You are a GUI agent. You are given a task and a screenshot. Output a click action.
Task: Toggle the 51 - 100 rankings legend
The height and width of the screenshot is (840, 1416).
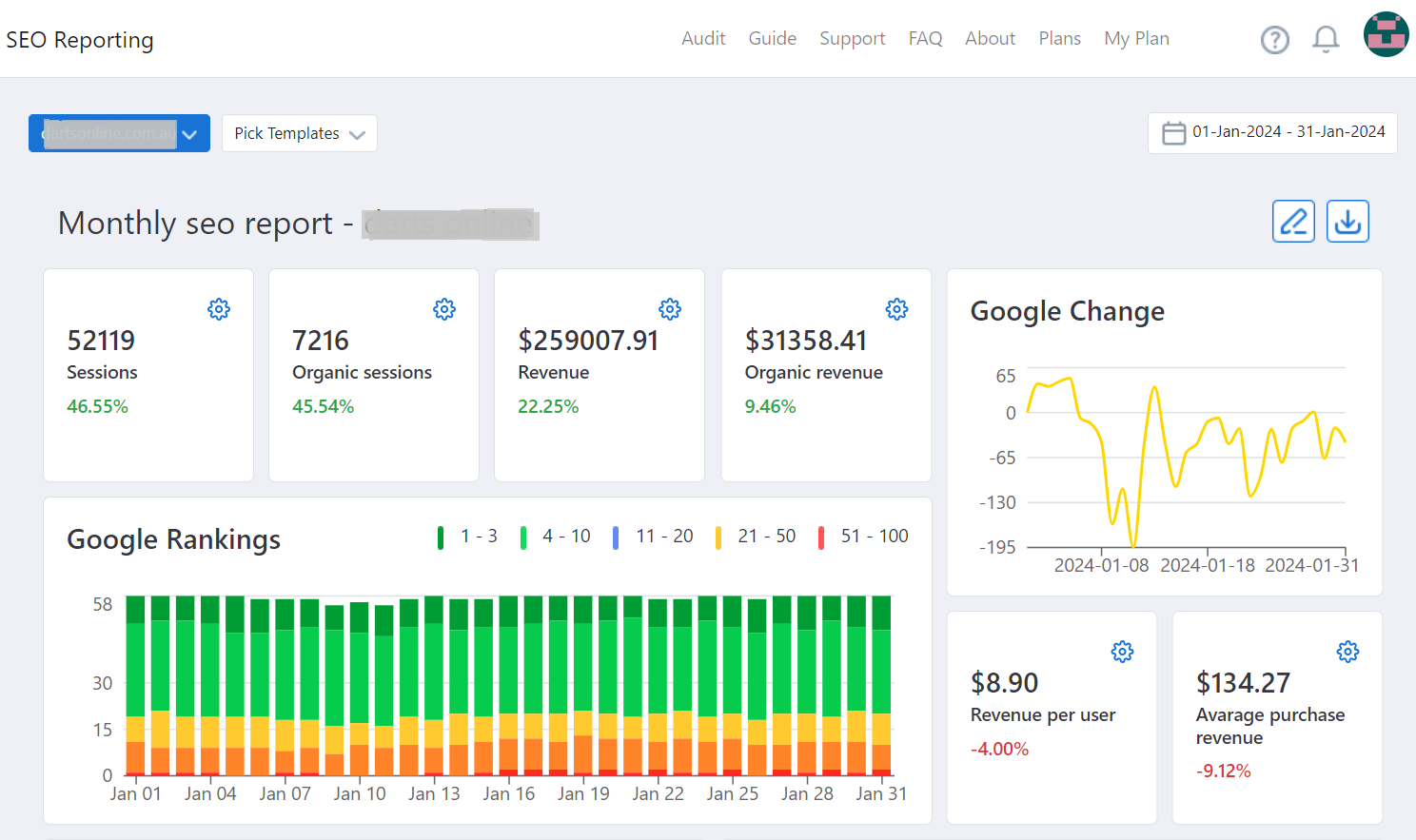click(864, 537)
